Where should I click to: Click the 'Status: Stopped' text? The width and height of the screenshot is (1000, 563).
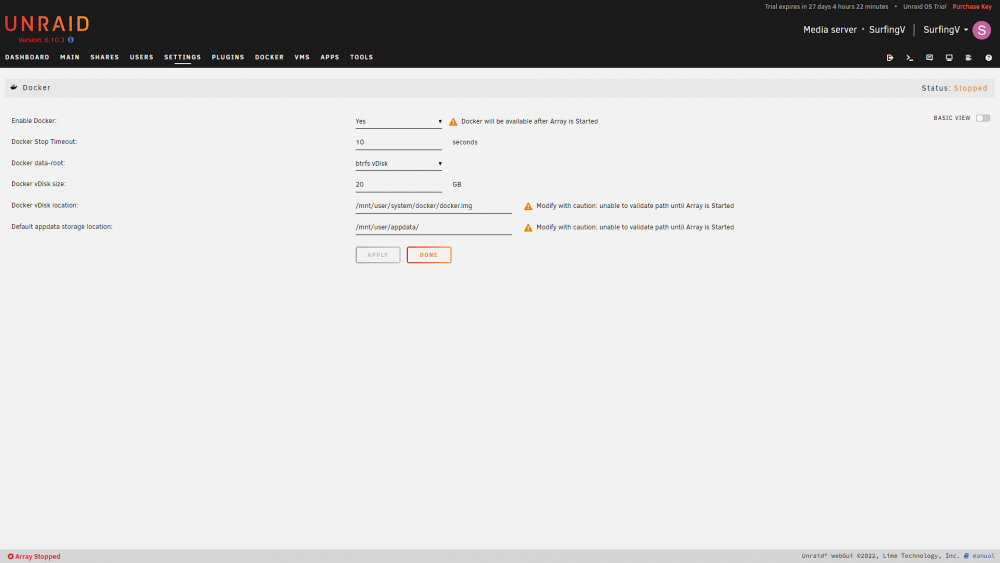[954, 88]
